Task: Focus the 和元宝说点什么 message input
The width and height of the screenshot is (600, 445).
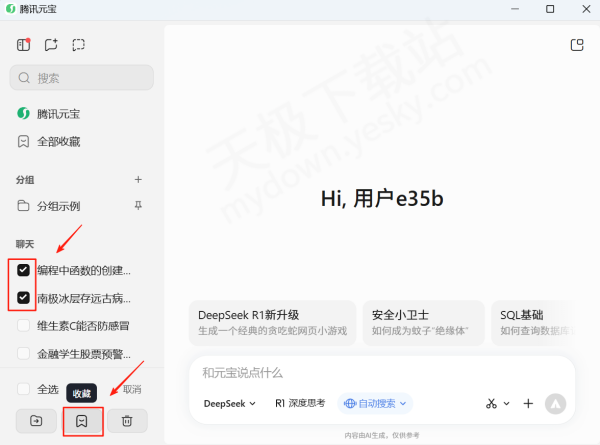Action: click(x=382, y=373)
